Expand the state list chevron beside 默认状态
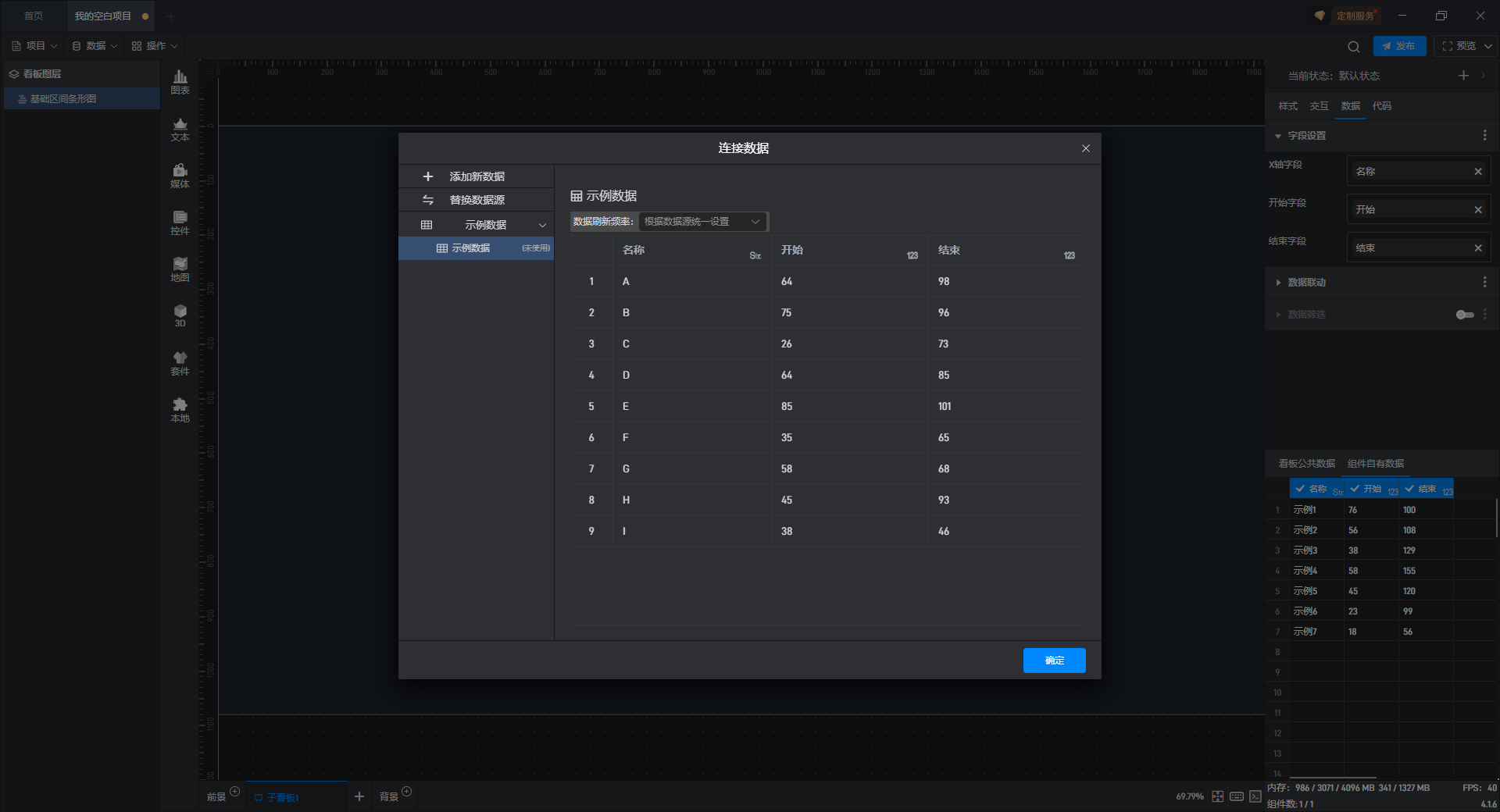This screenshot has height=812, width=1500. pyautogui.click(x=1483, y=76)
